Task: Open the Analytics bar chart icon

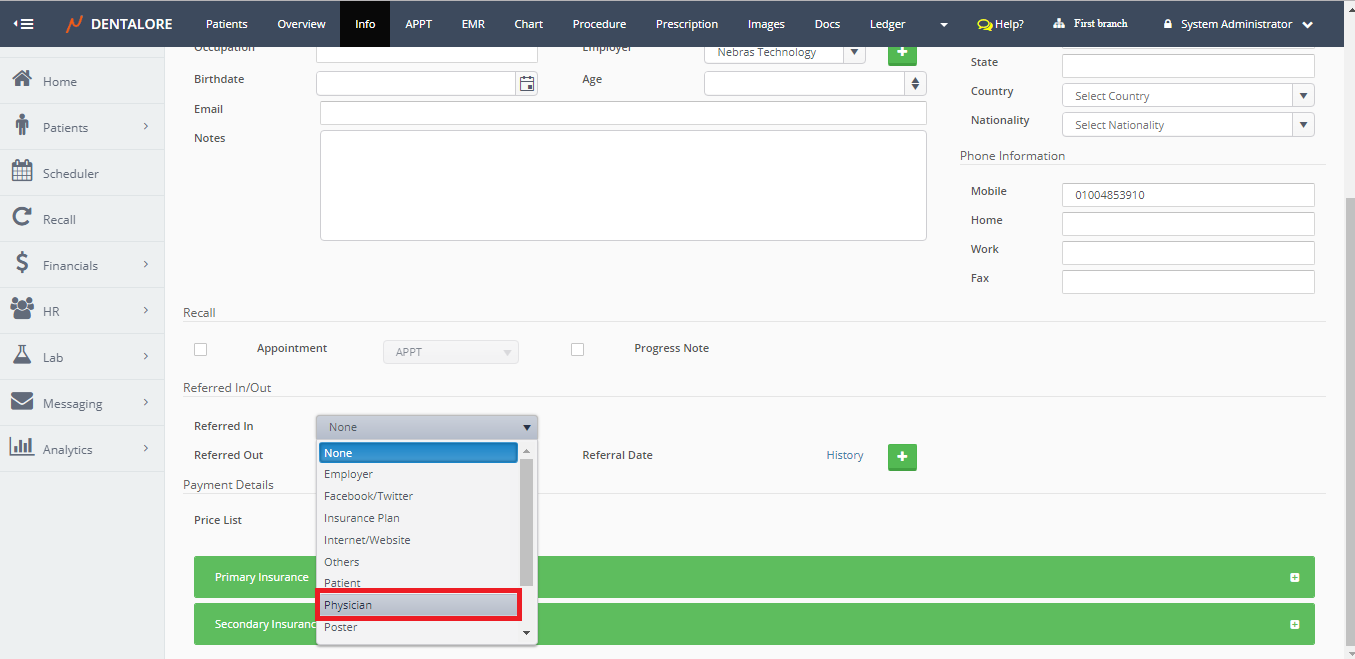Action: [x=22, y=448]
